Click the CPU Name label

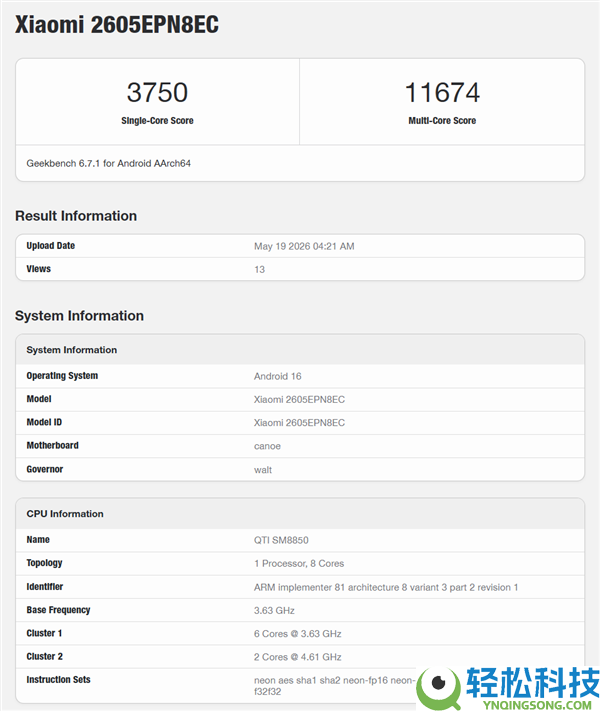pos(38,540)
